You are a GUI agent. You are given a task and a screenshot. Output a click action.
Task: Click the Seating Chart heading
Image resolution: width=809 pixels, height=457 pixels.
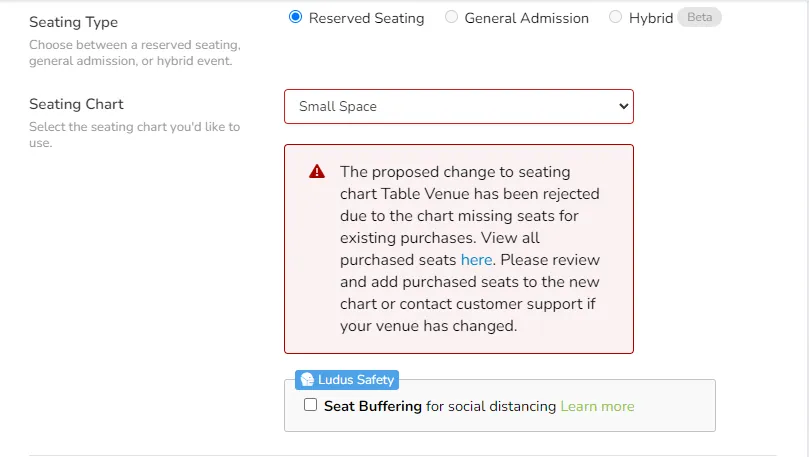pyautogui.click(x=76, y=104)
